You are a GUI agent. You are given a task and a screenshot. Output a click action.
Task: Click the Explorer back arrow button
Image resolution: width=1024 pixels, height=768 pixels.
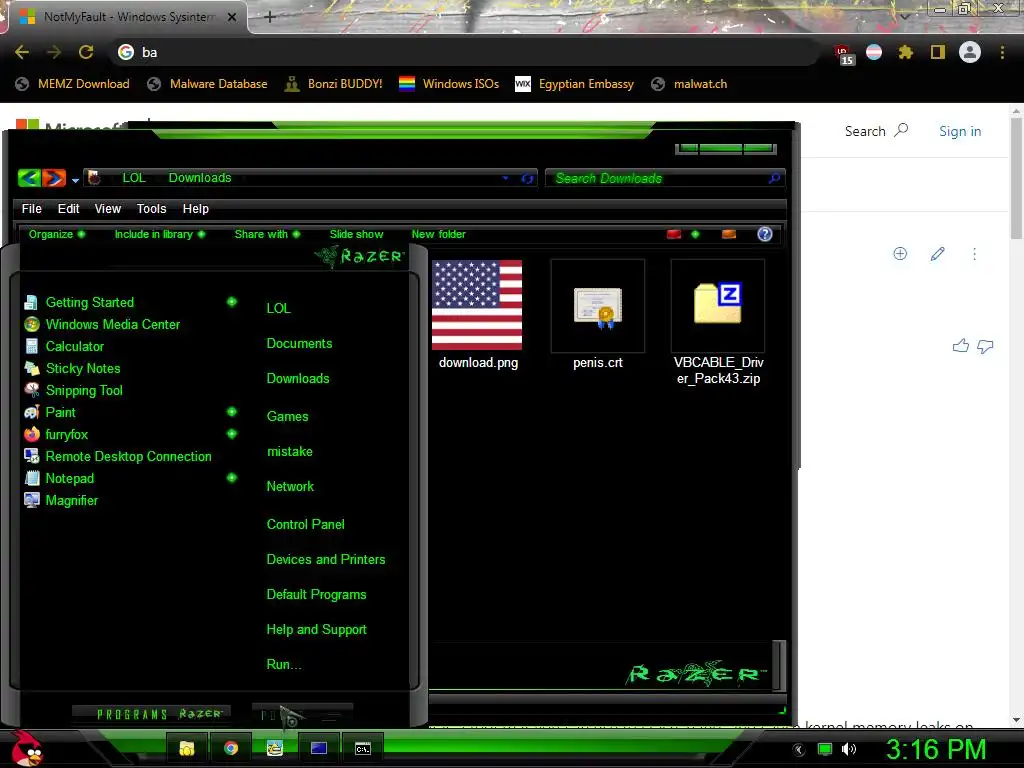tap(29, 178)
